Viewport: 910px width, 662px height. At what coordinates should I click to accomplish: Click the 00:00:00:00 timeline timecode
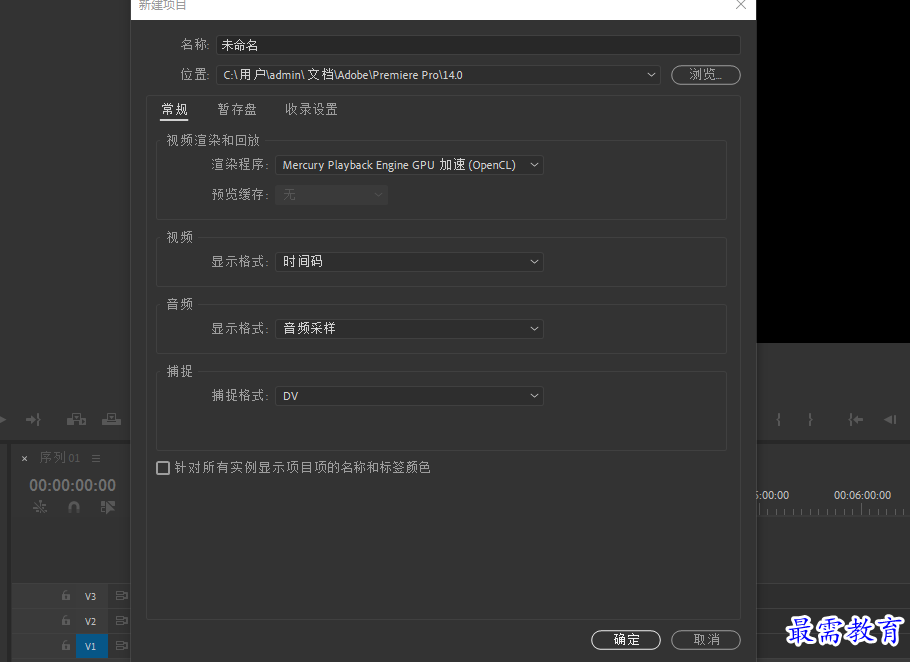[73, 485]
